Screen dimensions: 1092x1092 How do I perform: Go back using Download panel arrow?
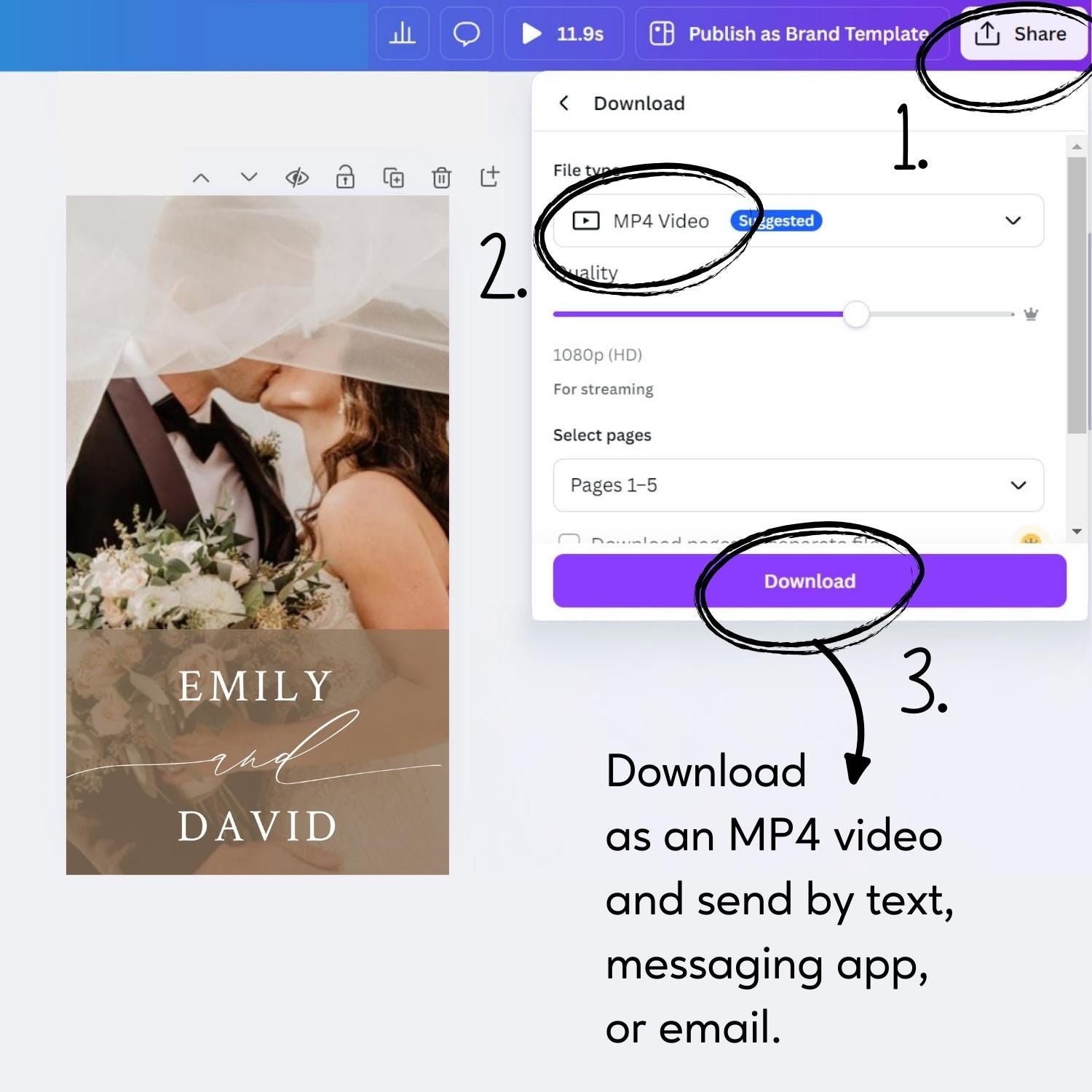pyautogui.click(x=564, y=103)
